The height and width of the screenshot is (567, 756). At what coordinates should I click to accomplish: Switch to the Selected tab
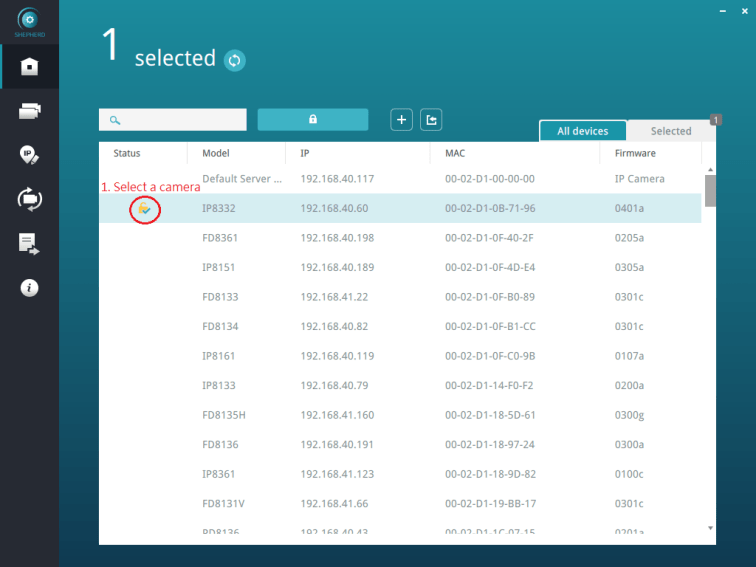click(670, 131)
